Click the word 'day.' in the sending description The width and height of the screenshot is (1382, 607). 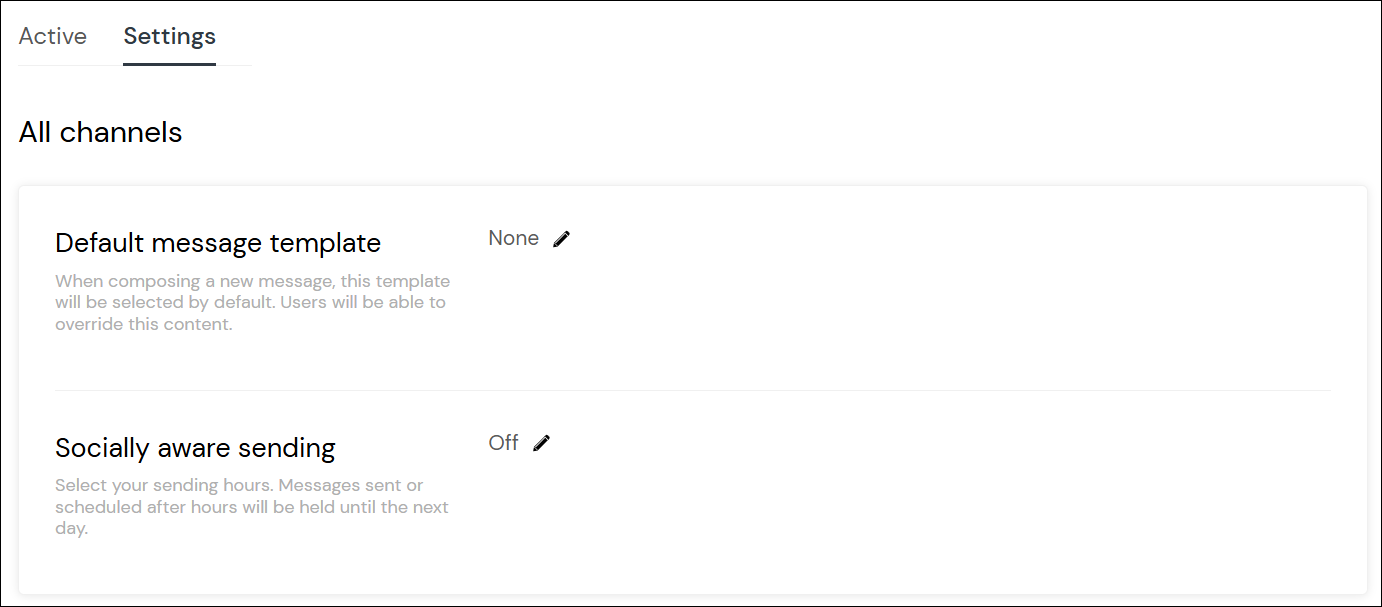71,529
